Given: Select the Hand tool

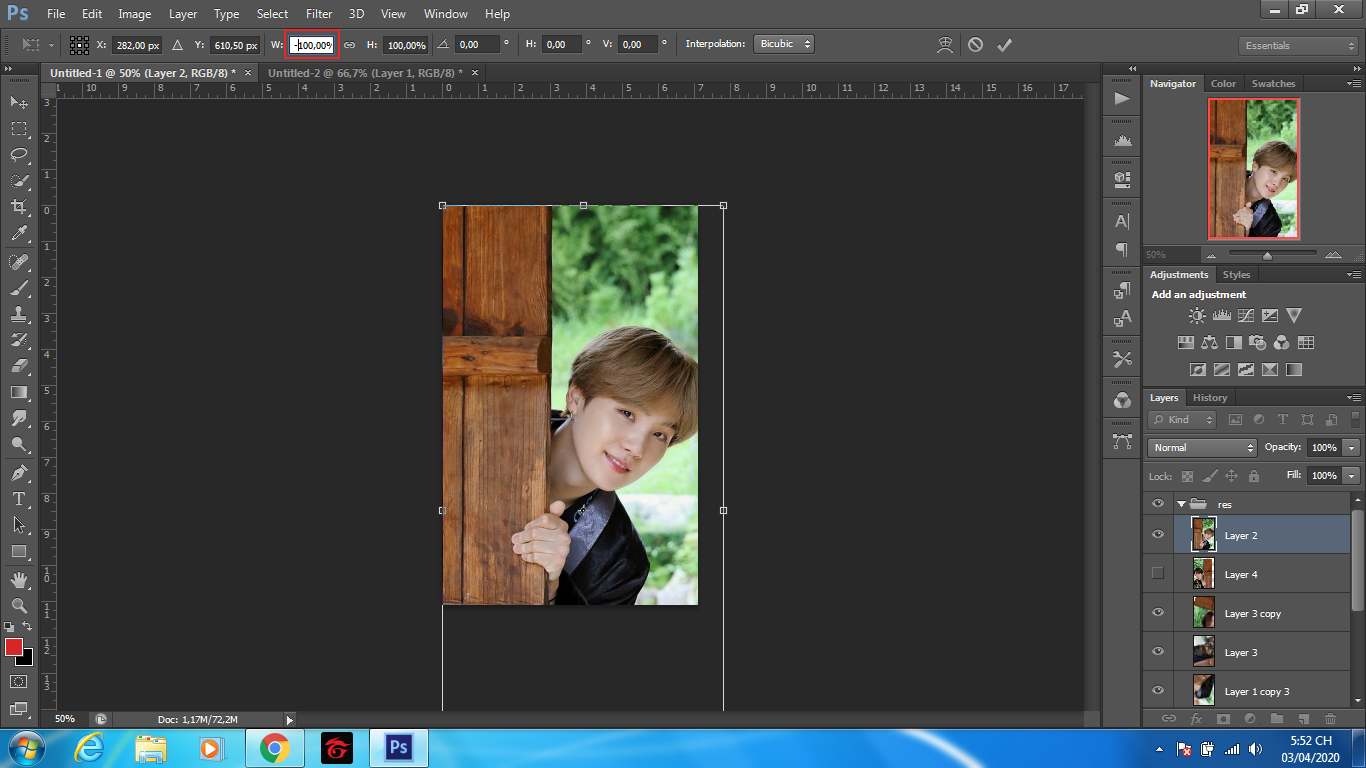Looking at the screenshot, I should (19, 580).
